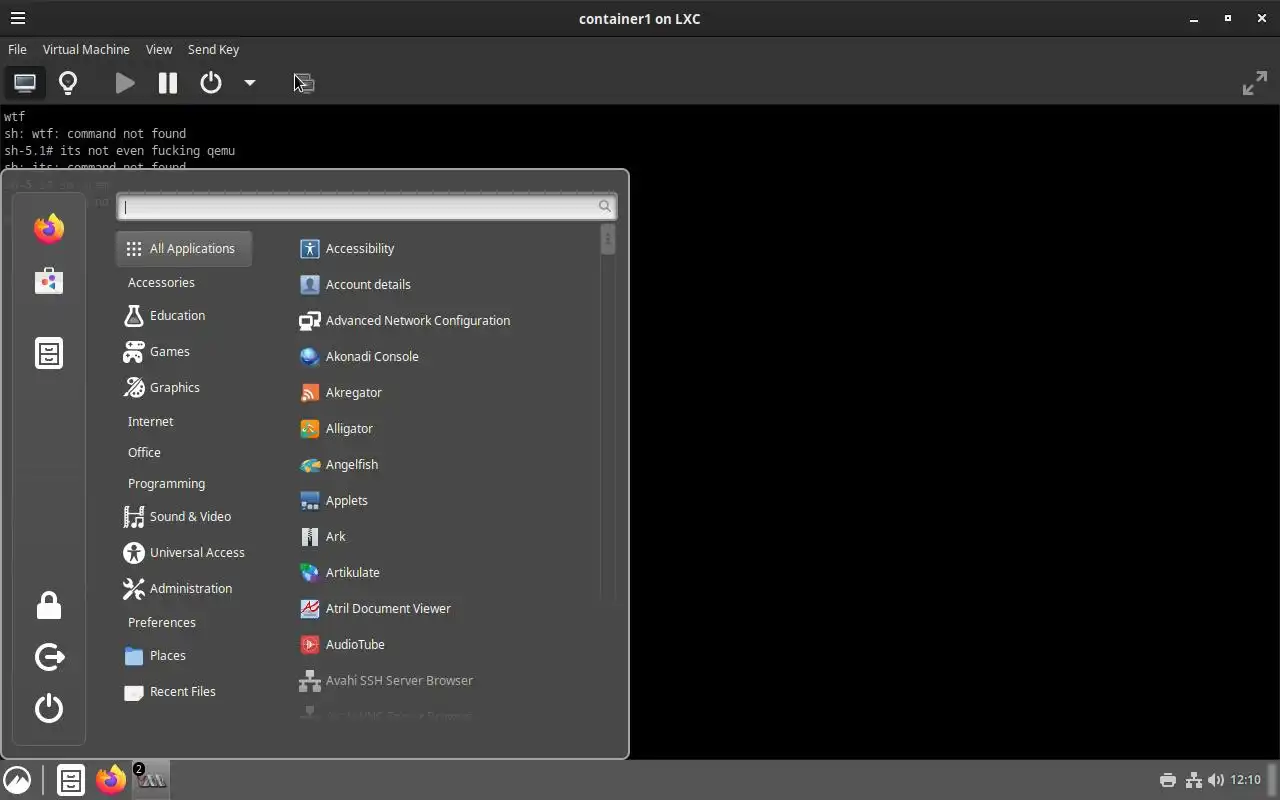Select the Education category

[x=166, y=315]
